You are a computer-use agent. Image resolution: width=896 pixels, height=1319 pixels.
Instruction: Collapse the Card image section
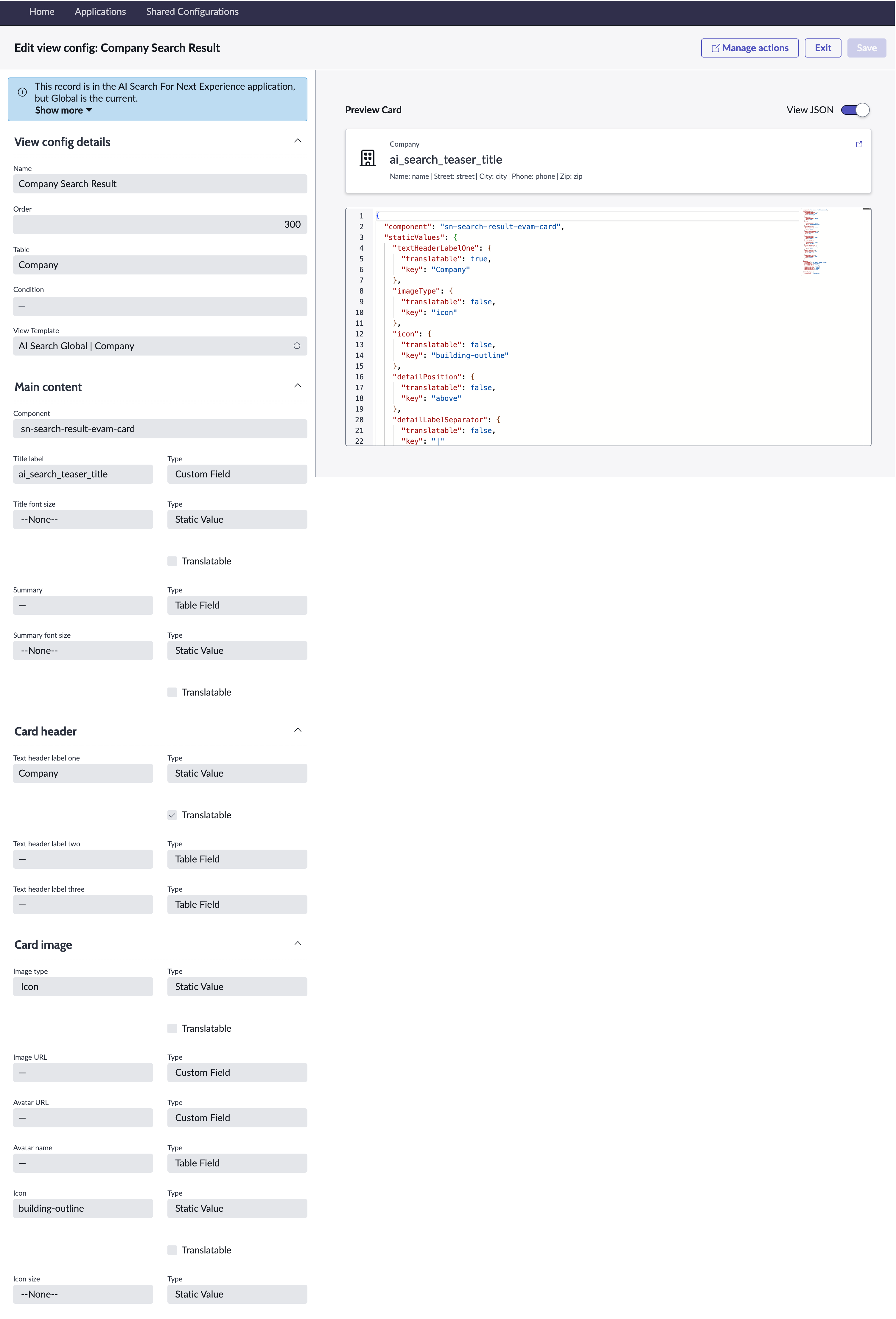point(297,944)
